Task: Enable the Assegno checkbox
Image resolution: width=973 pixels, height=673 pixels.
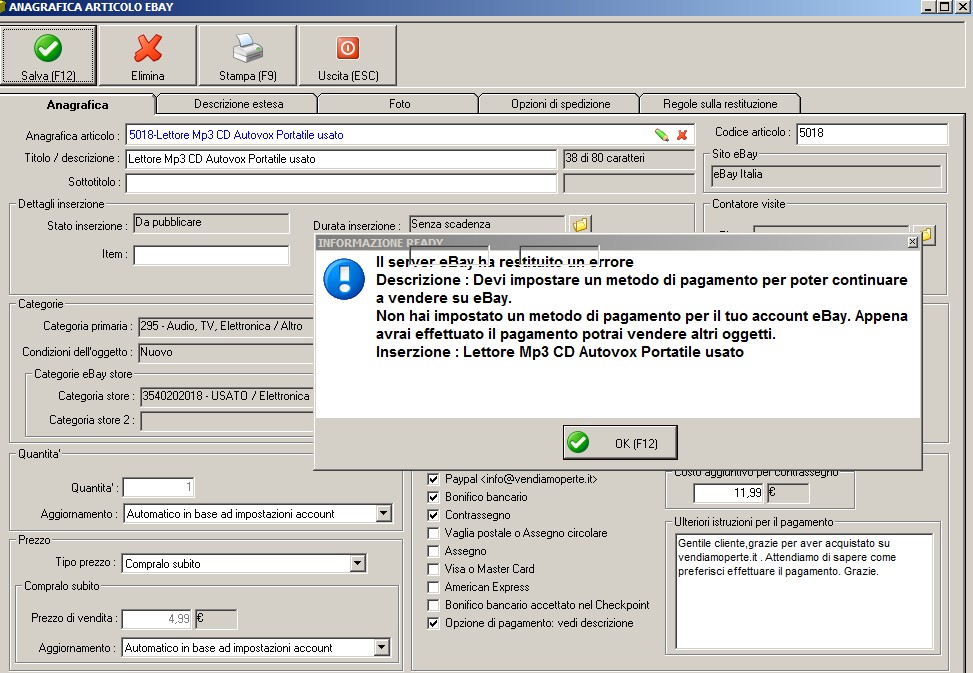Action: pyautogui.click(x=433, y=551)
